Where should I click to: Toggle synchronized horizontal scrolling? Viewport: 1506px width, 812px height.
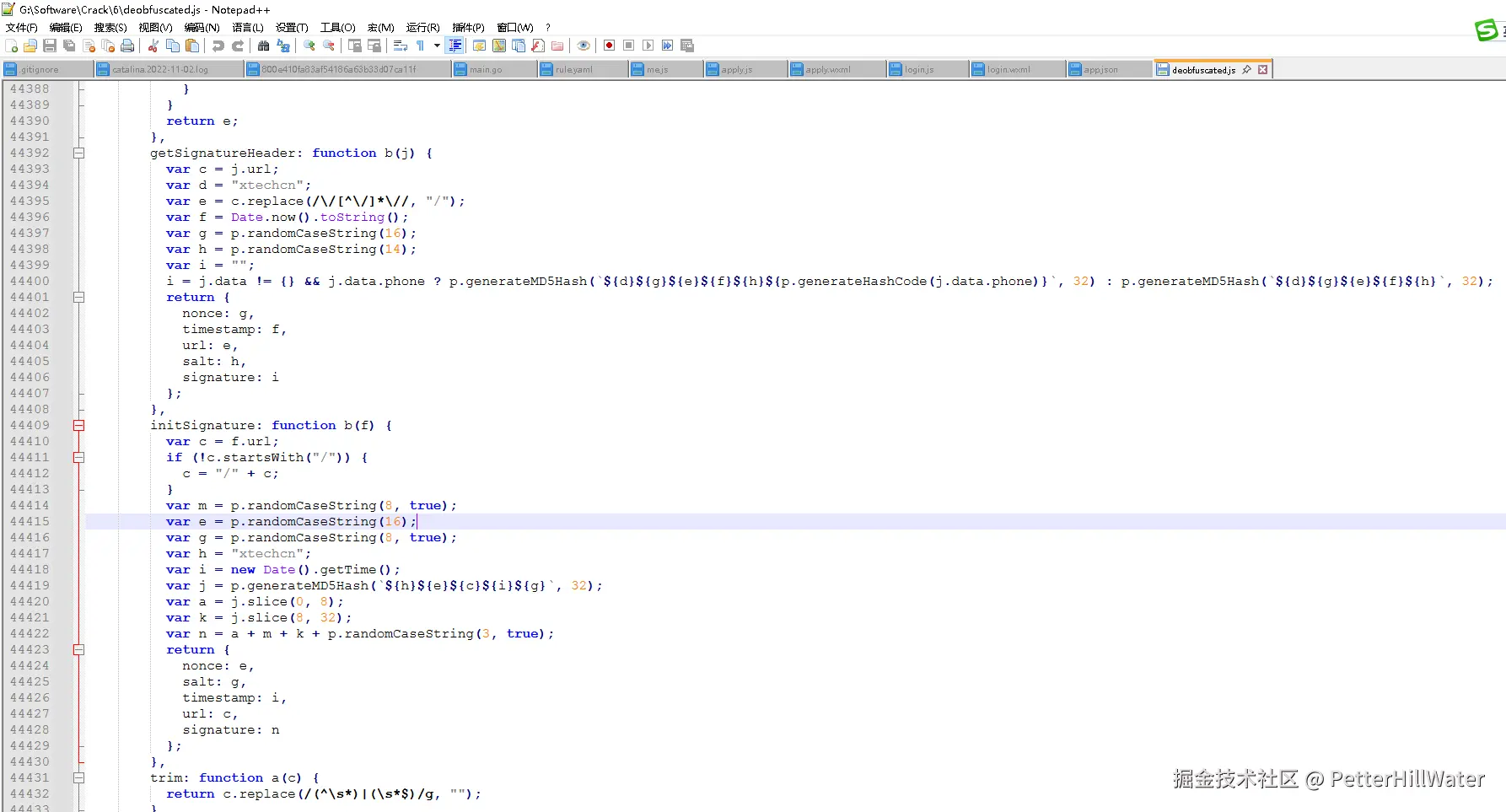click(374, 46)
